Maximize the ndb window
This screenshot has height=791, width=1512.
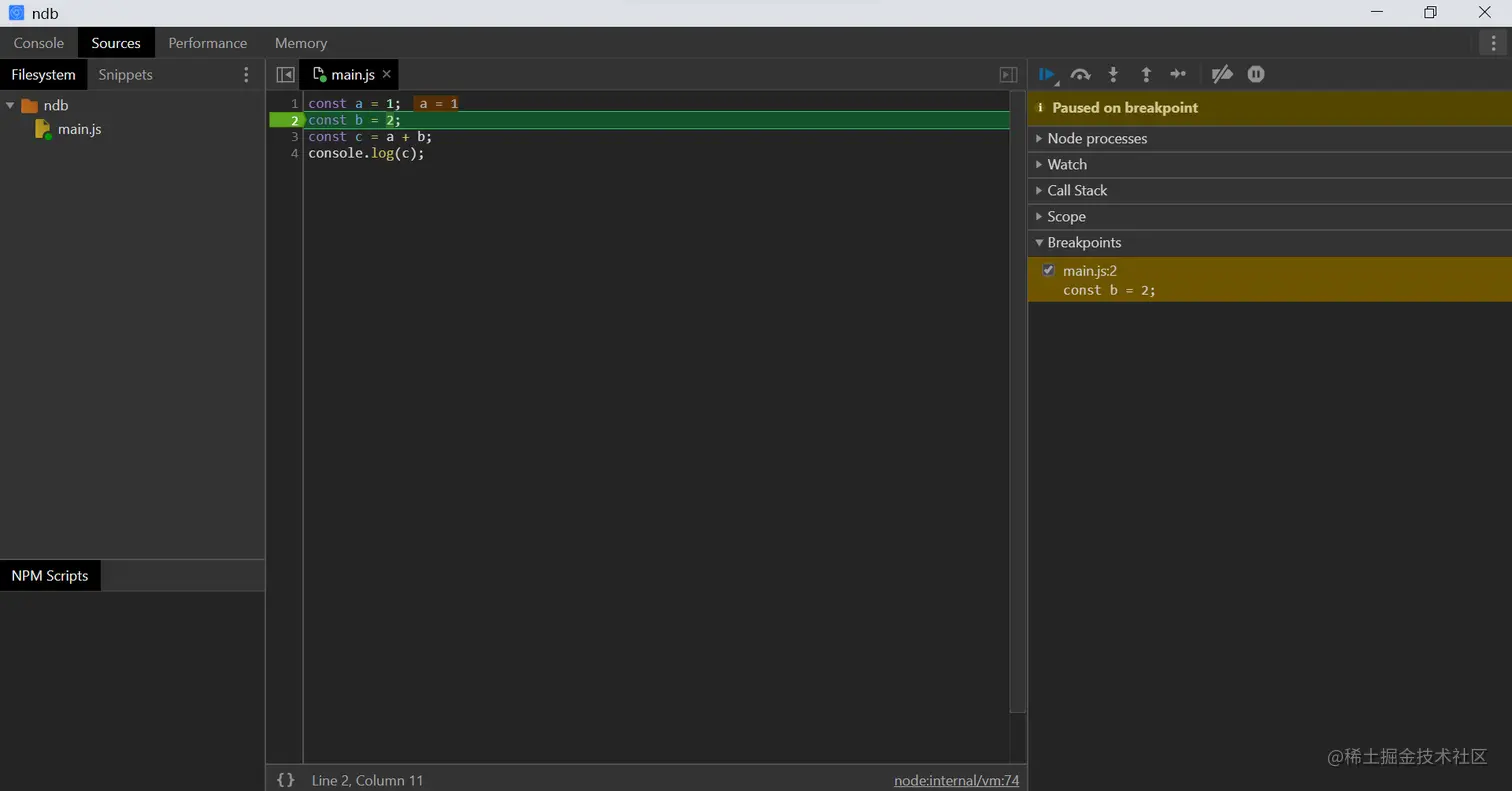point(1431,13)
